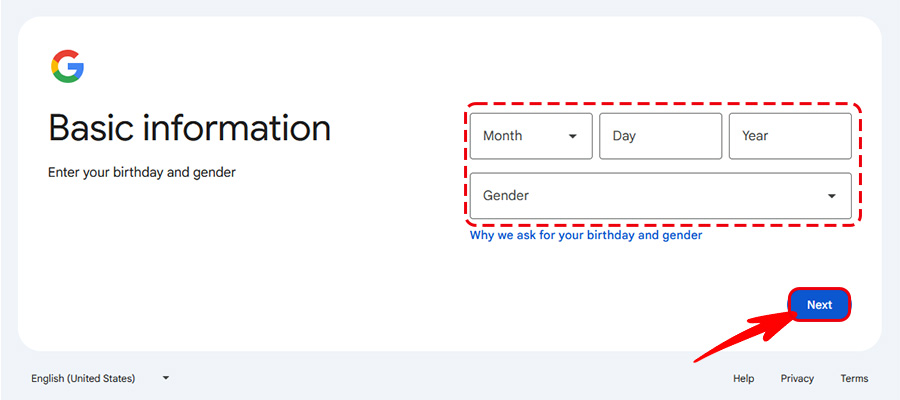Click 'Enter your birthday and gender' text
Viewport: 900px width, 400px height.
[142, 172]
